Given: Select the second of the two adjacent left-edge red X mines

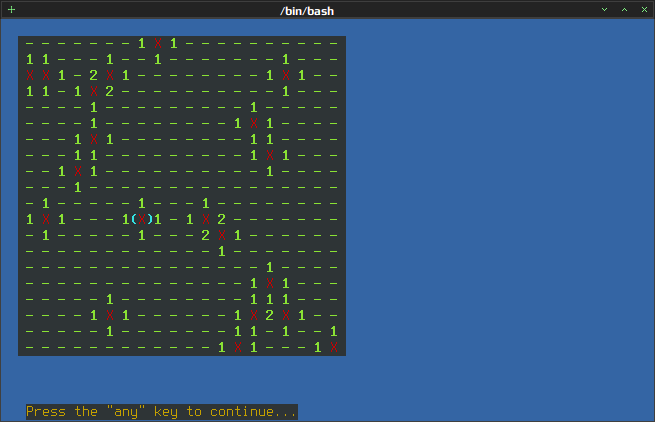Looking at the screenshot, I should [46, 75].
